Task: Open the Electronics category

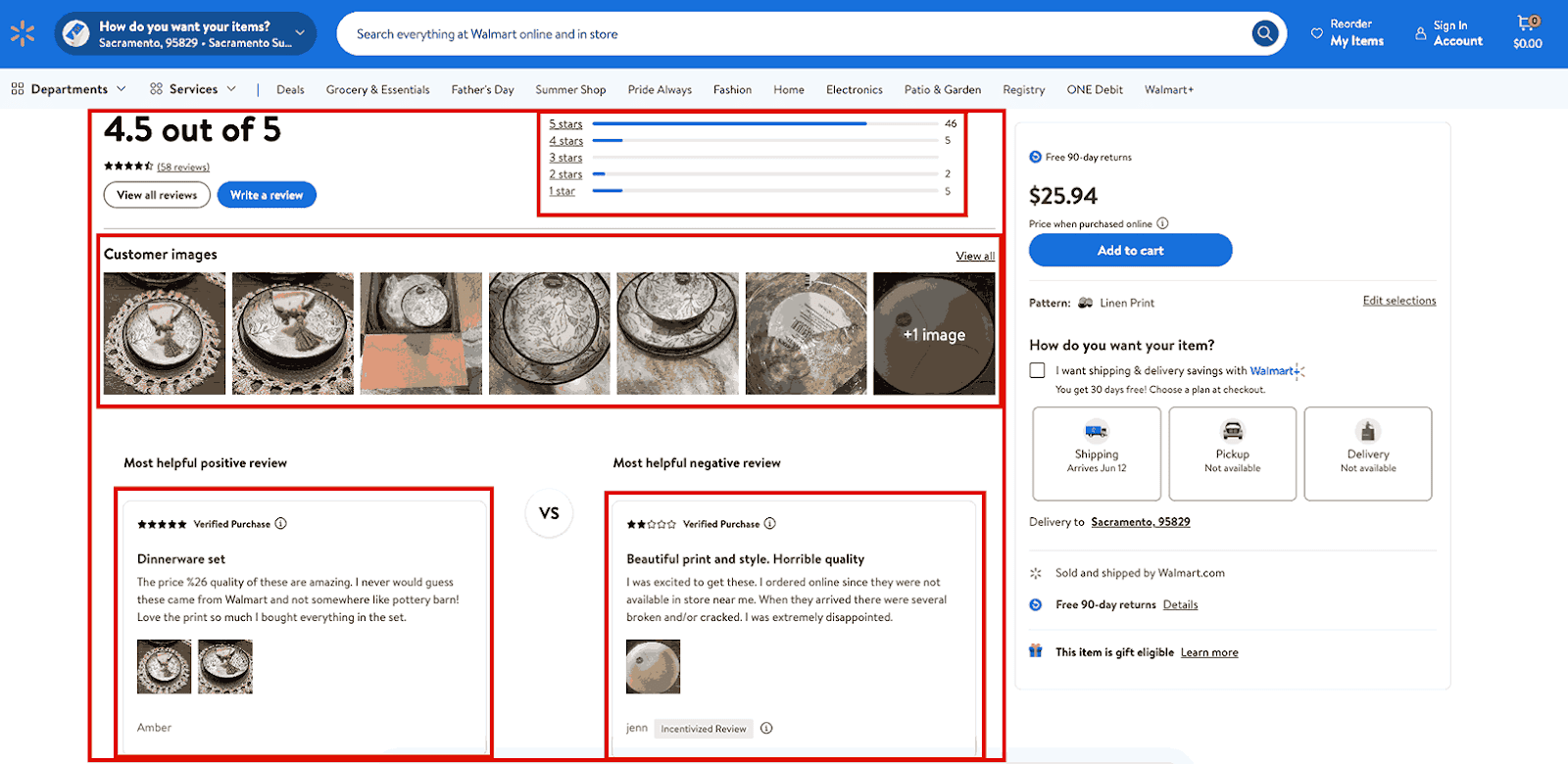Action: [x=854, y=89]
